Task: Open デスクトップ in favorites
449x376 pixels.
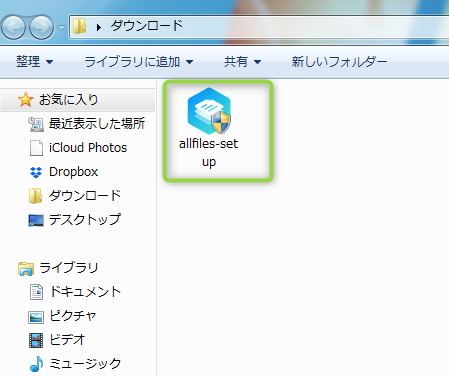Action: (85, 220)
